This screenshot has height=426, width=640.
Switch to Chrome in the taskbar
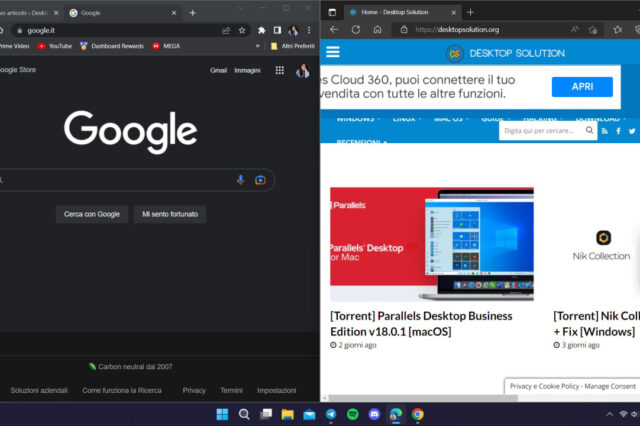[x=418, y=415]
